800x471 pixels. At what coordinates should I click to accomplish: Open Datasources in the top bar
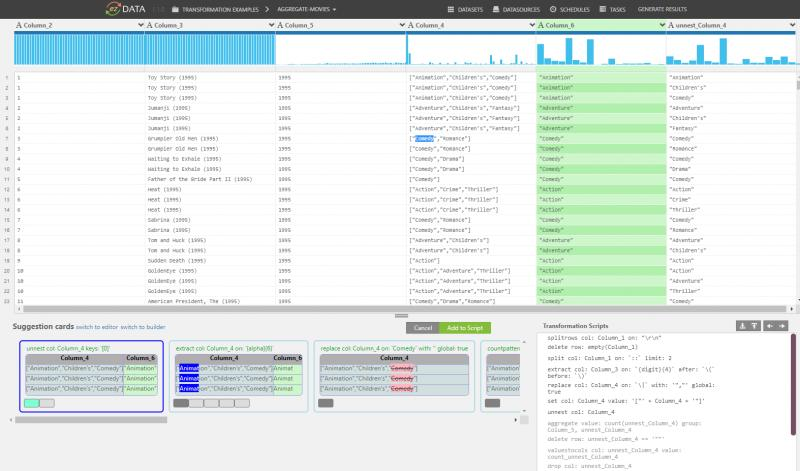click(518, 9)
